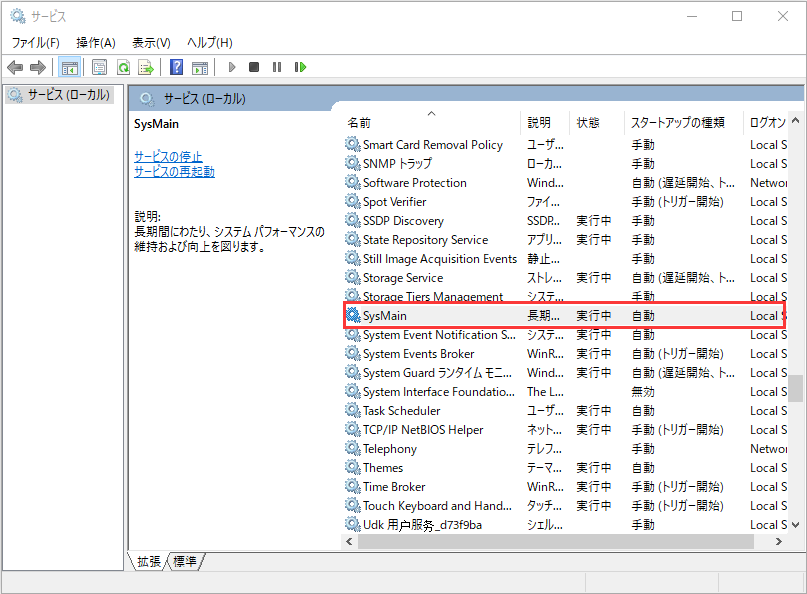Open Properties via the toolbar icon
Image resolution: width=807 pixels, height=594 pixels.
(100, 67)
